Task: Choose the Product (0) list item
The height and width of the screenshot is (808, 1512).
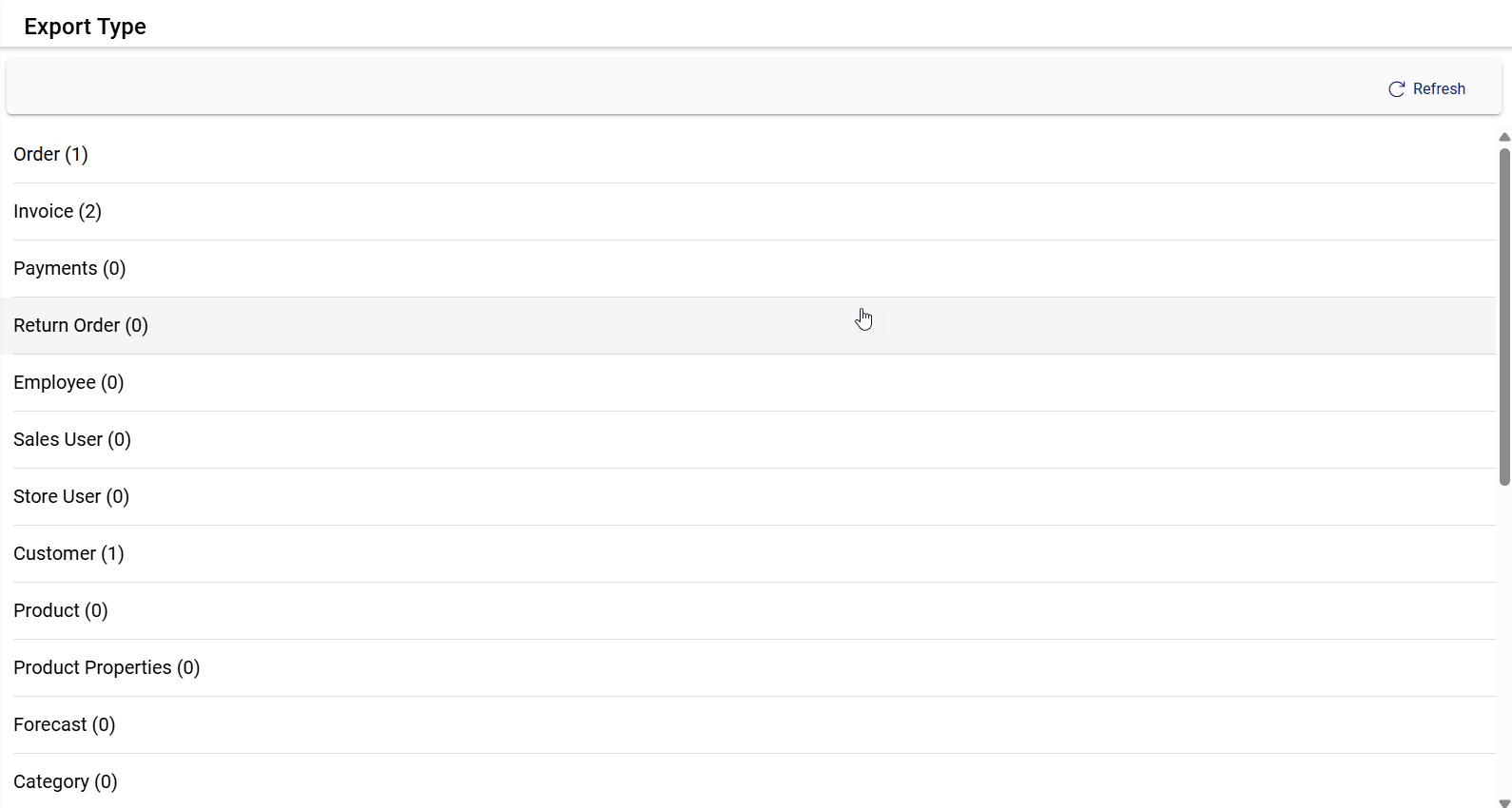Action: tap(61, 610)
